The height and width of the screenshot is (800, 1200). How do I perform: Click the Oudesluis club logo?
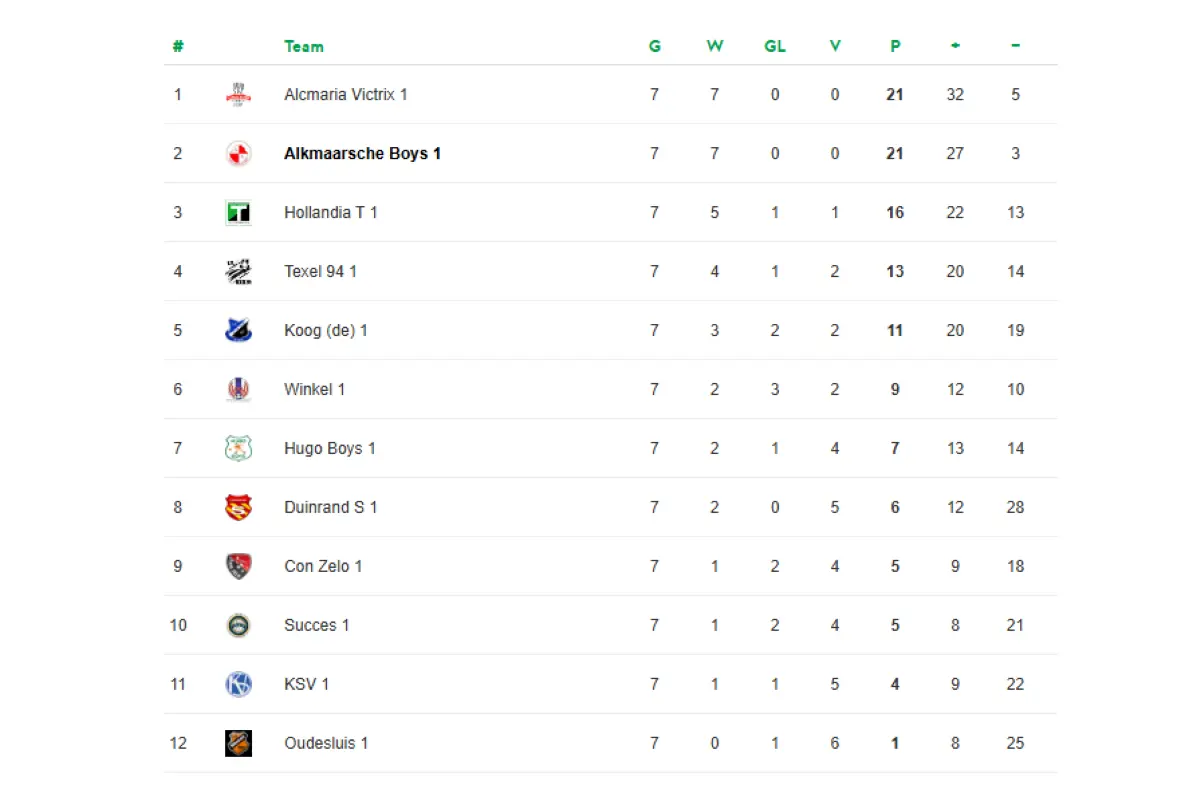pos(238,744)
